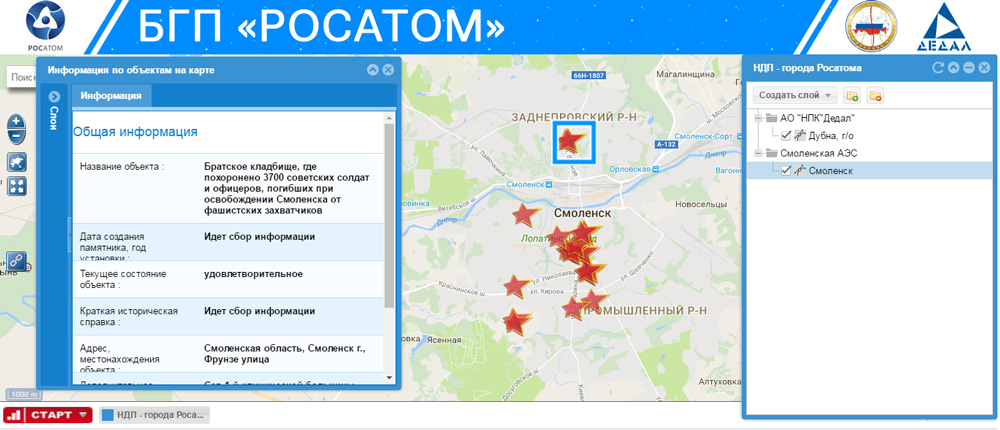
Task: Minimize the НДП - города Росатома panel
Action: click(x=969, y=68)
